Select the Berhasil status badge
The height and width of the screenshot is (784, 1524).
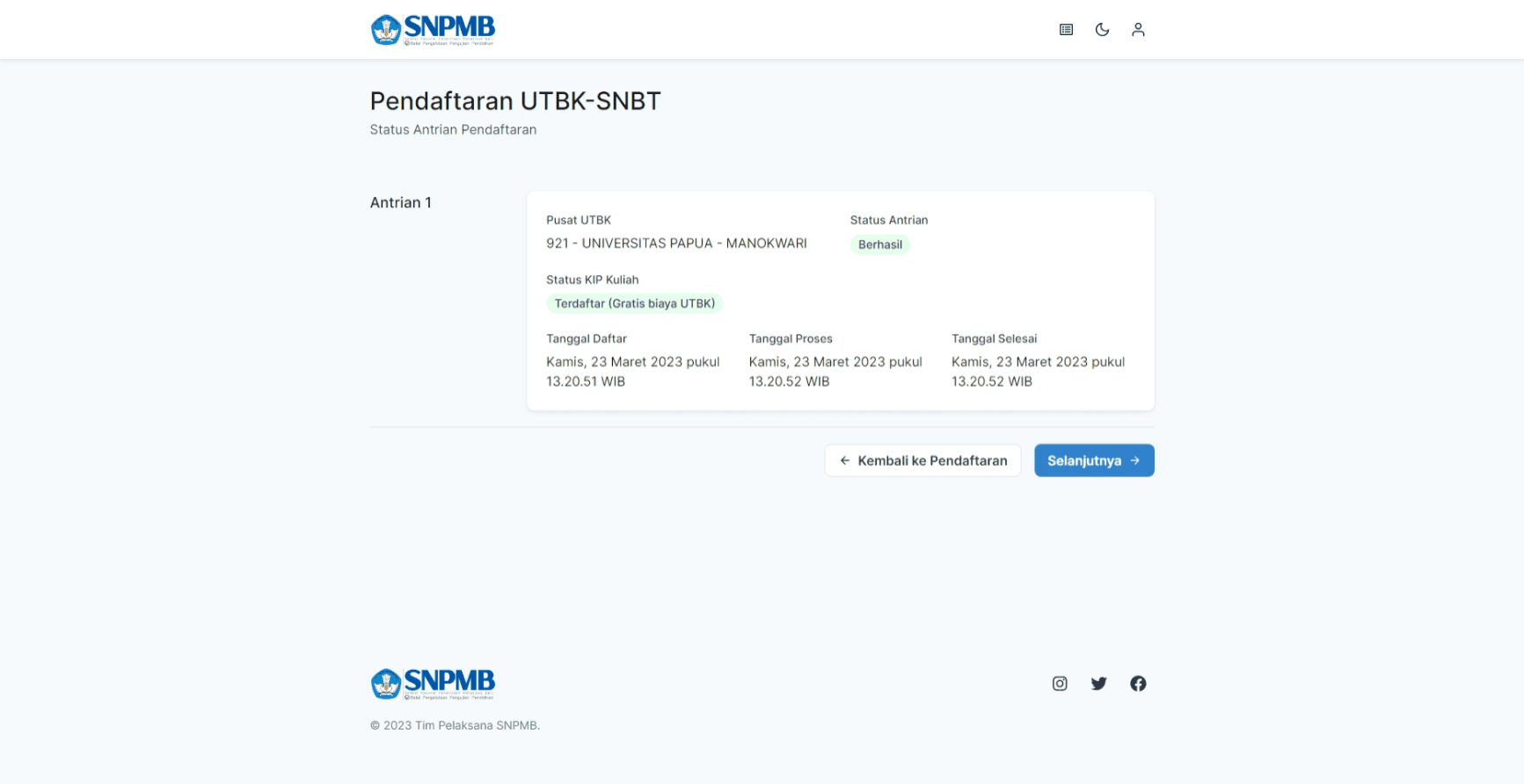click(880, 245)
